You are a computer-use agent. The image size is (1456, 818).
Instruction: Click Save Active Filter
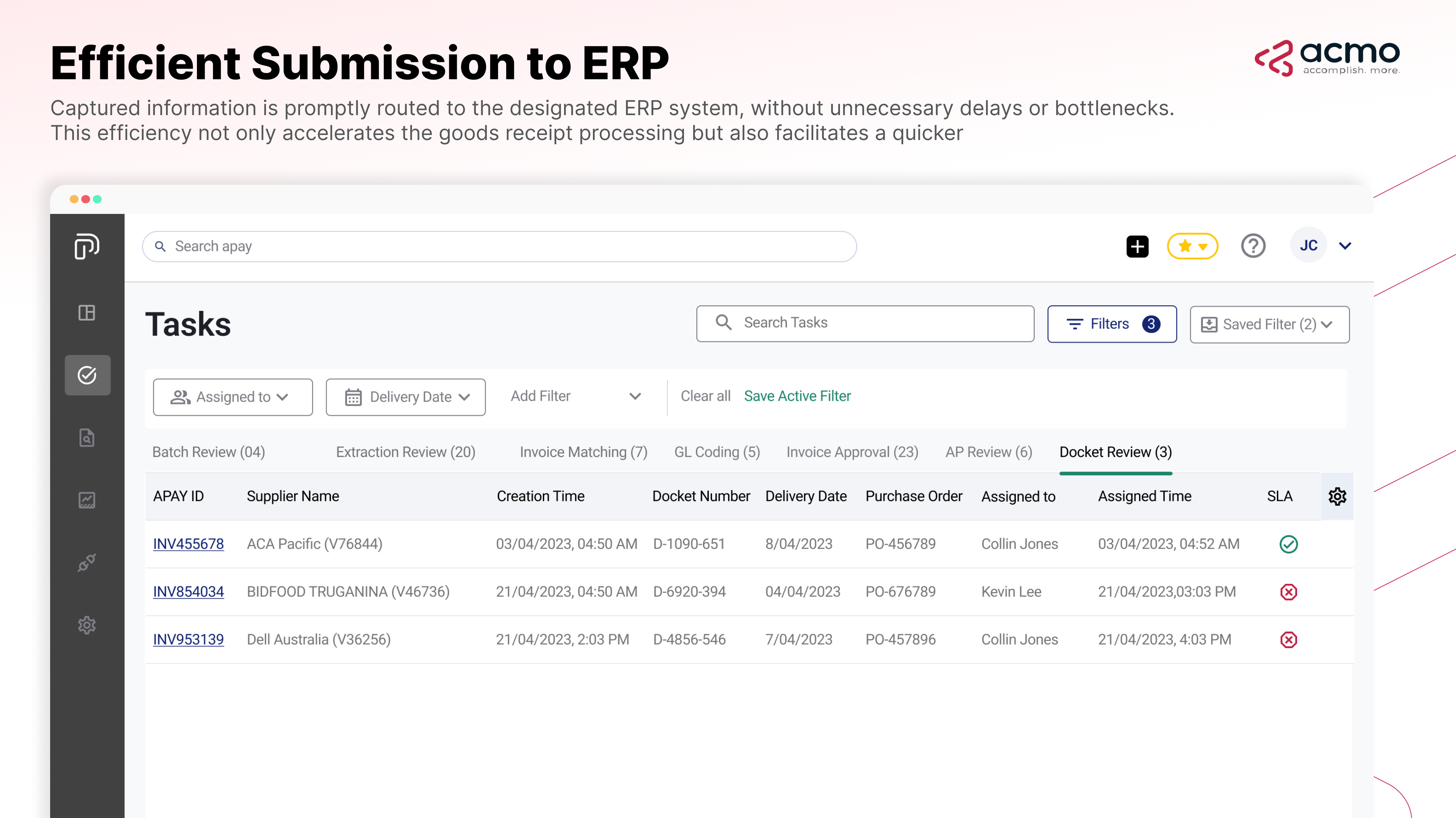tap(797, 396)
